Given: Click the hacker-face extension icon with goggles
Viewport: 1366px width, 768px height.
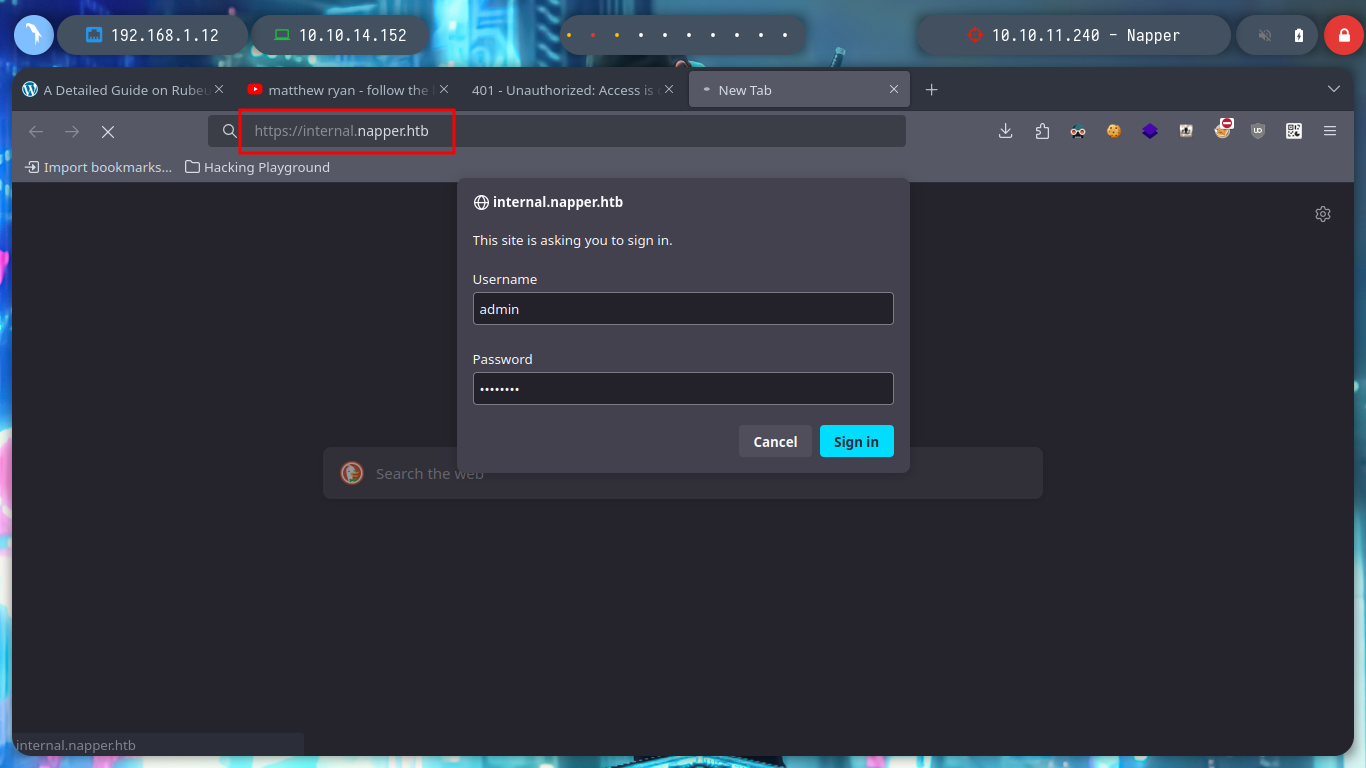Looking at the screenshot, I should (1078, 131).
